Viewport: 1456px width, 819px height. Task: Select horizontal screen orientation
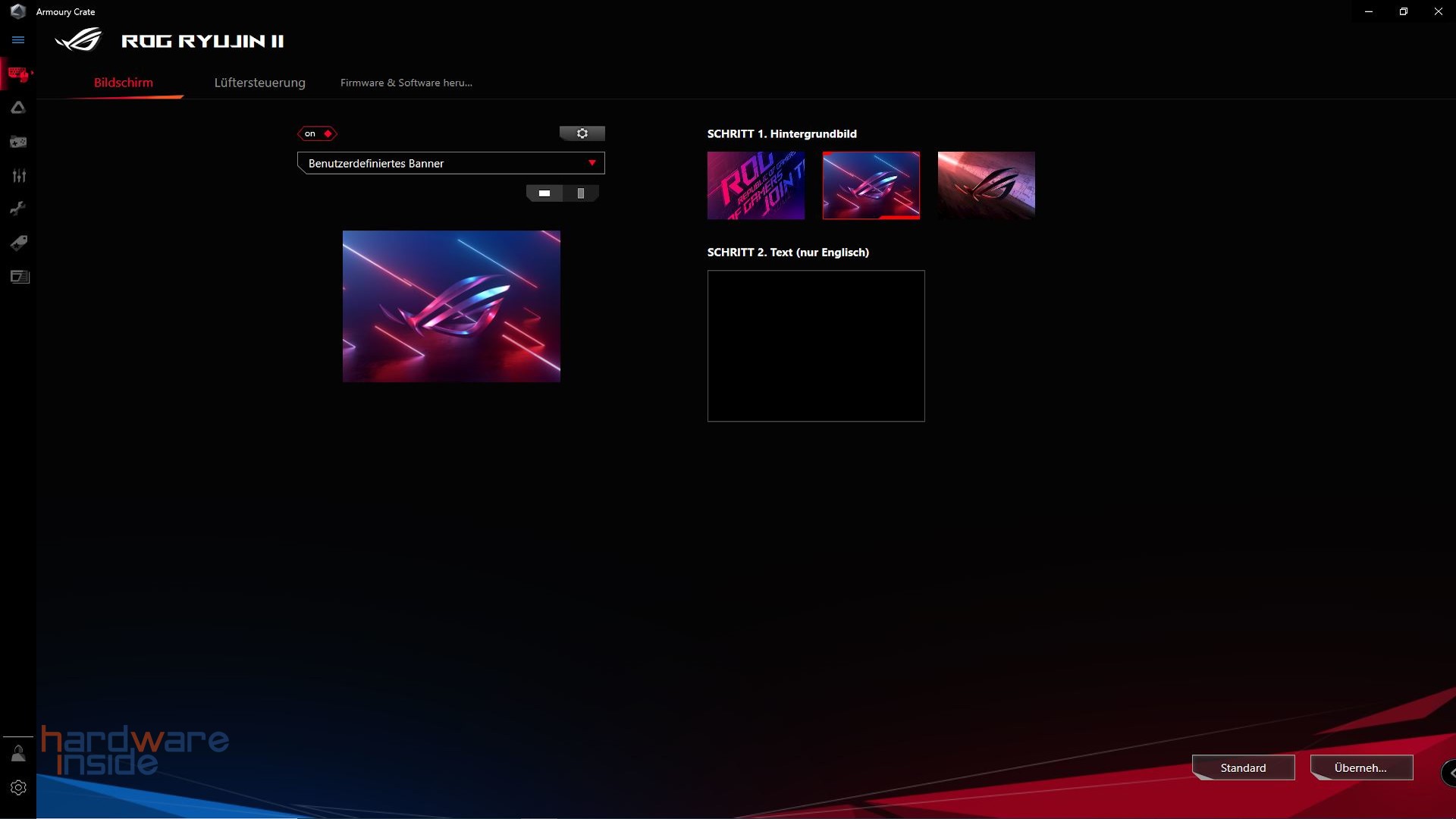click(x=544, y=193)
